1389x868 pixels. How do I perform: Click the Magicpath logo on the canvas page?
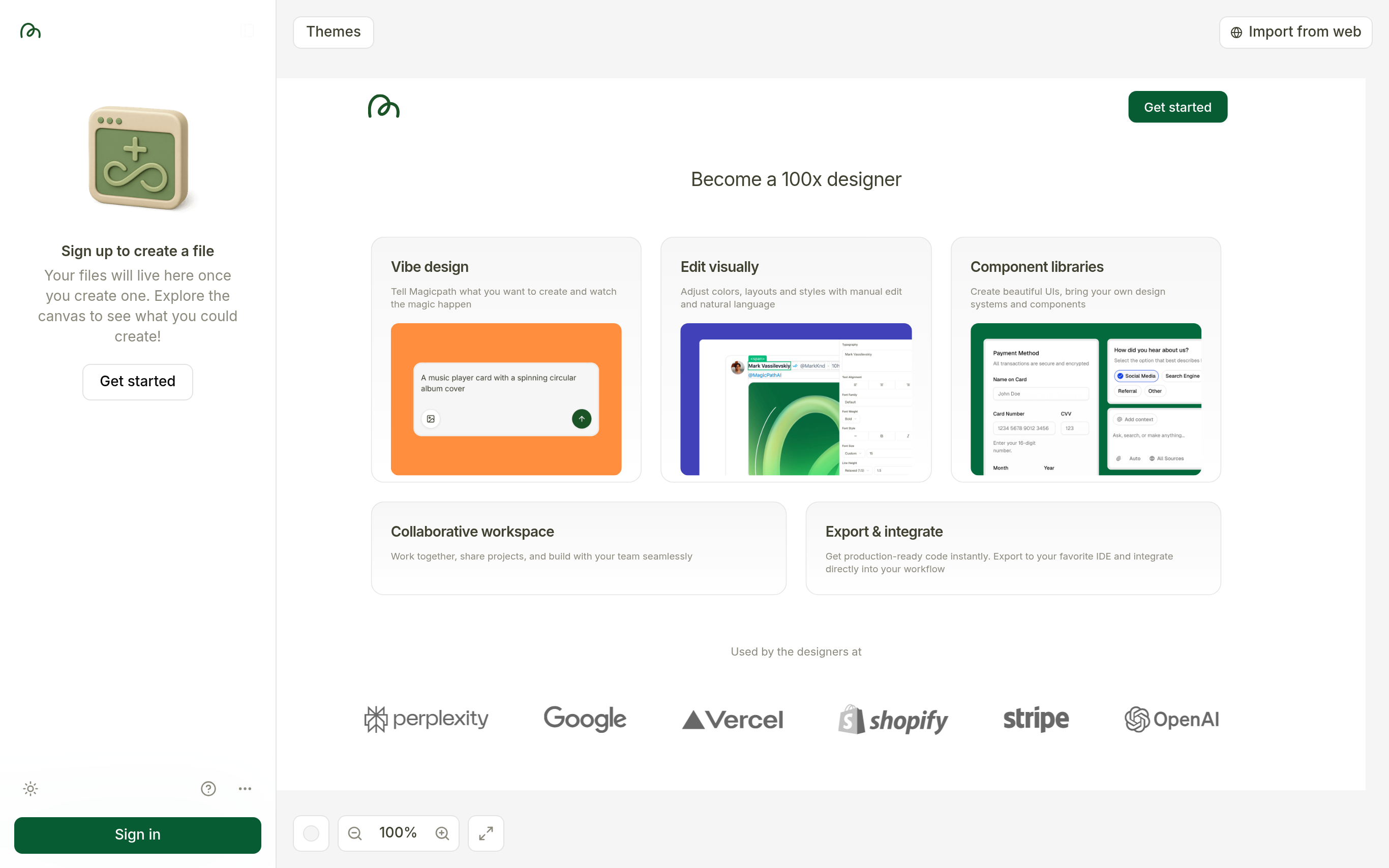[383, 107]
